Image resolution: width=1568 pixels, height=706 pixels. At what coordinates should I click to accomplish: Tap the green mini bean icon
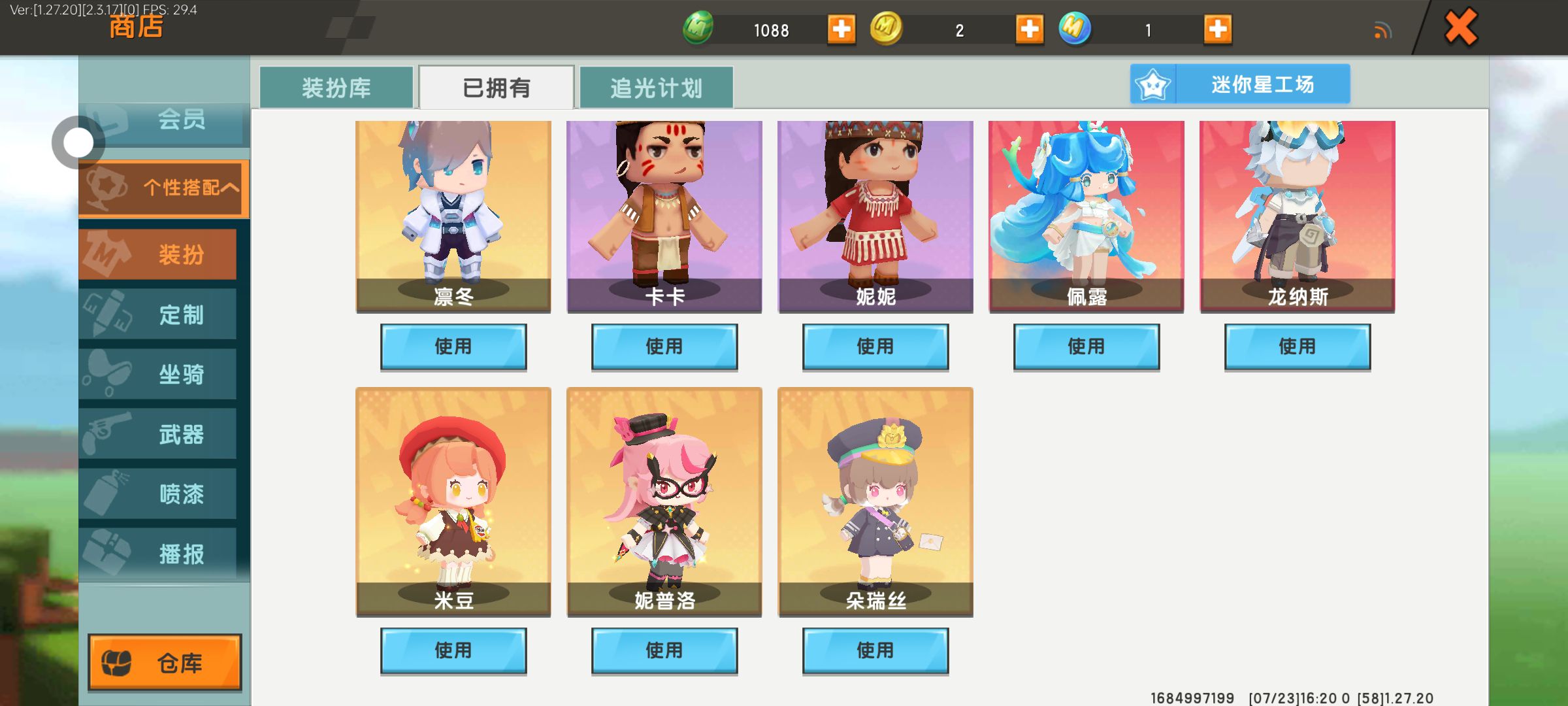pos(698,29)
